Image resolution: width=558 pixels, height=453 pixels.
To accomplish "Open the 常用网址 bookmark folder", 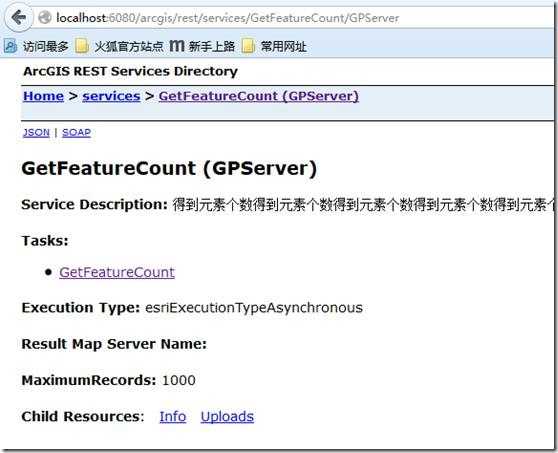I will (274, 46).
